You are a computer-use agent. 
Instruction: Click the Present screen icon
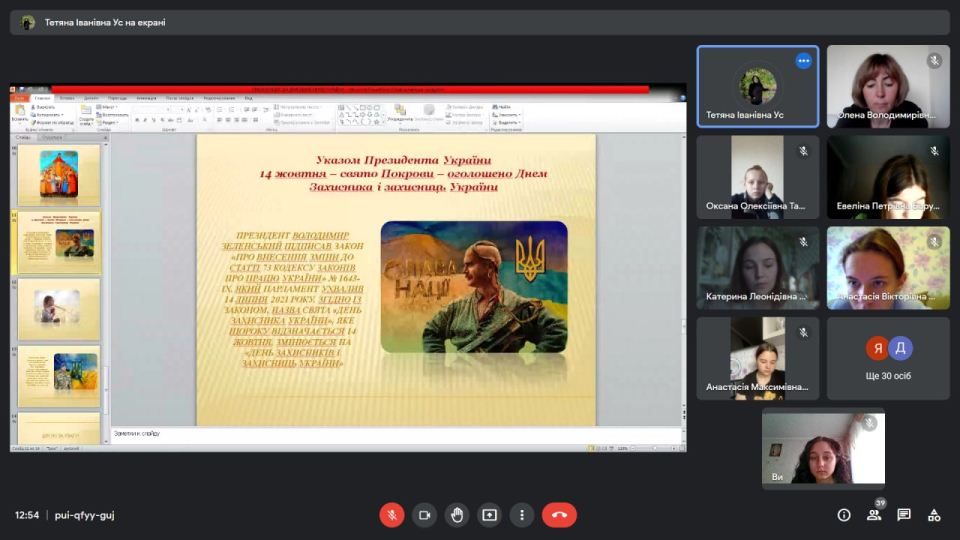[489, 515]
